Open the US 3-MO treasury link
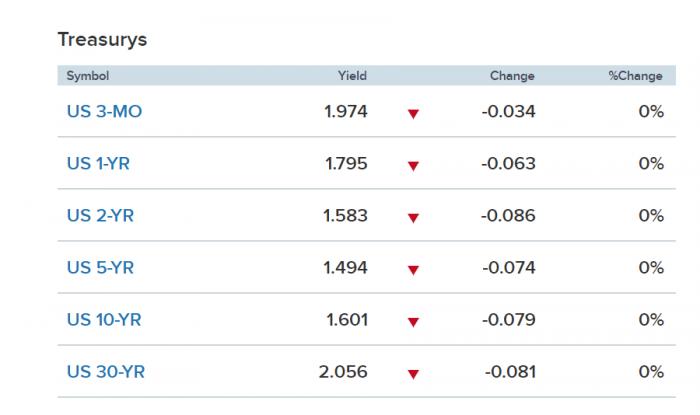The height and width of the screenshot is (415, 700). point(104,112)
